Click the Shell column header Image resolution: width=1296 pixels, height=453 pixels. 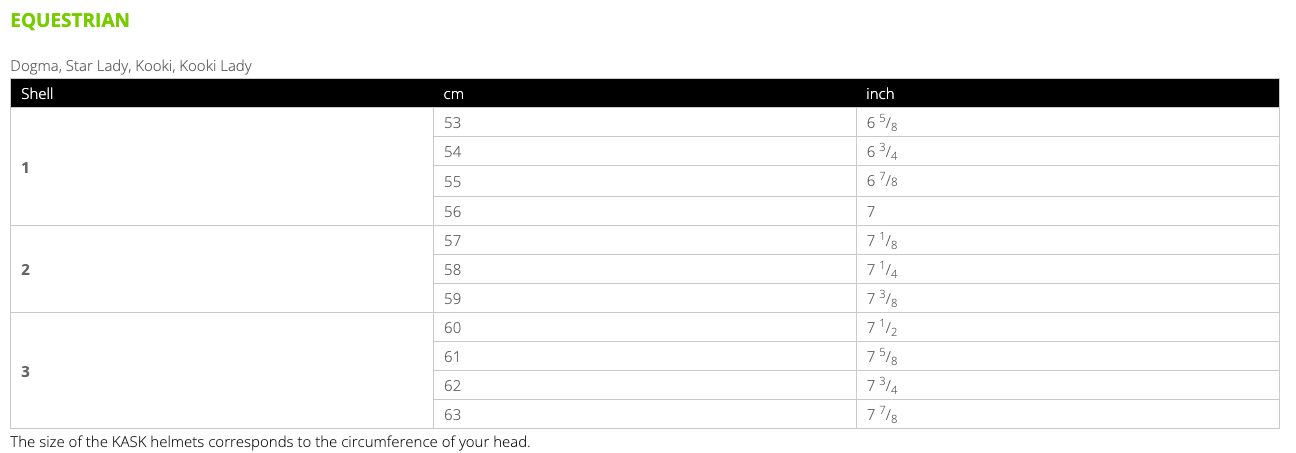click(37, 94)
